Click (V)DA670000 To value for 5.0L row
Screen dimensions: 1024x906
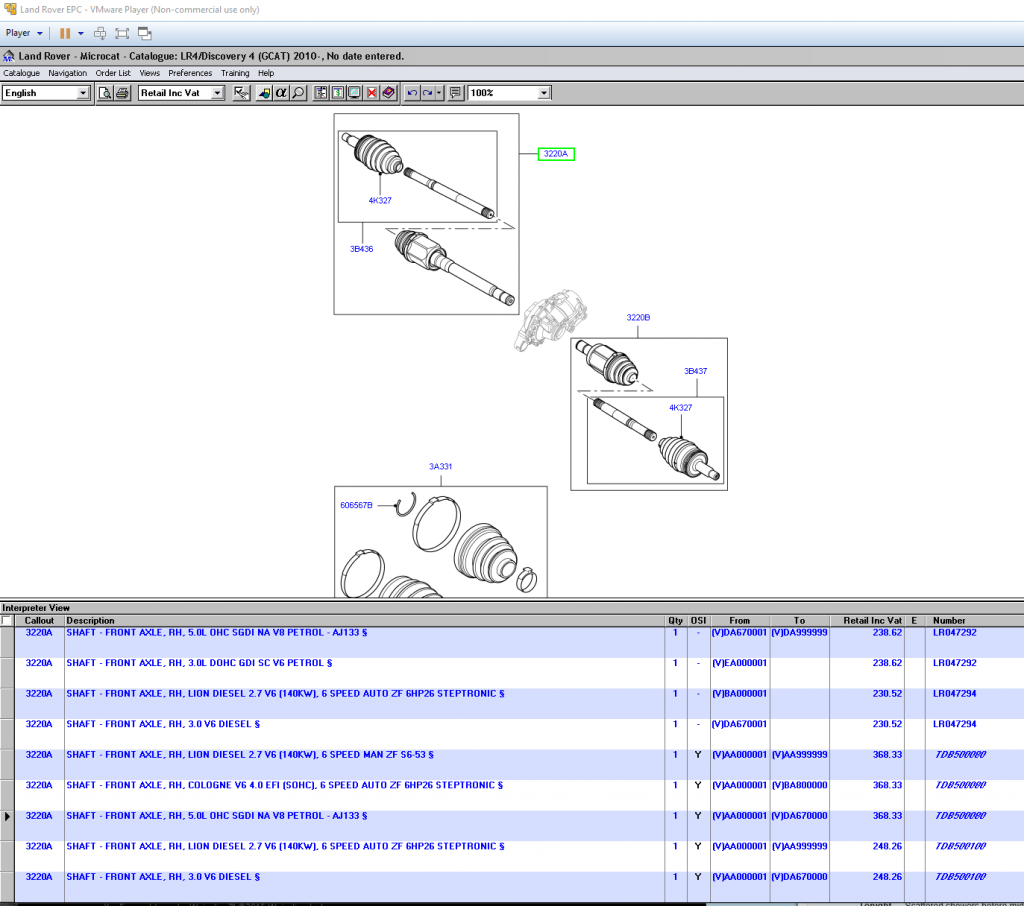pos(799,816)
